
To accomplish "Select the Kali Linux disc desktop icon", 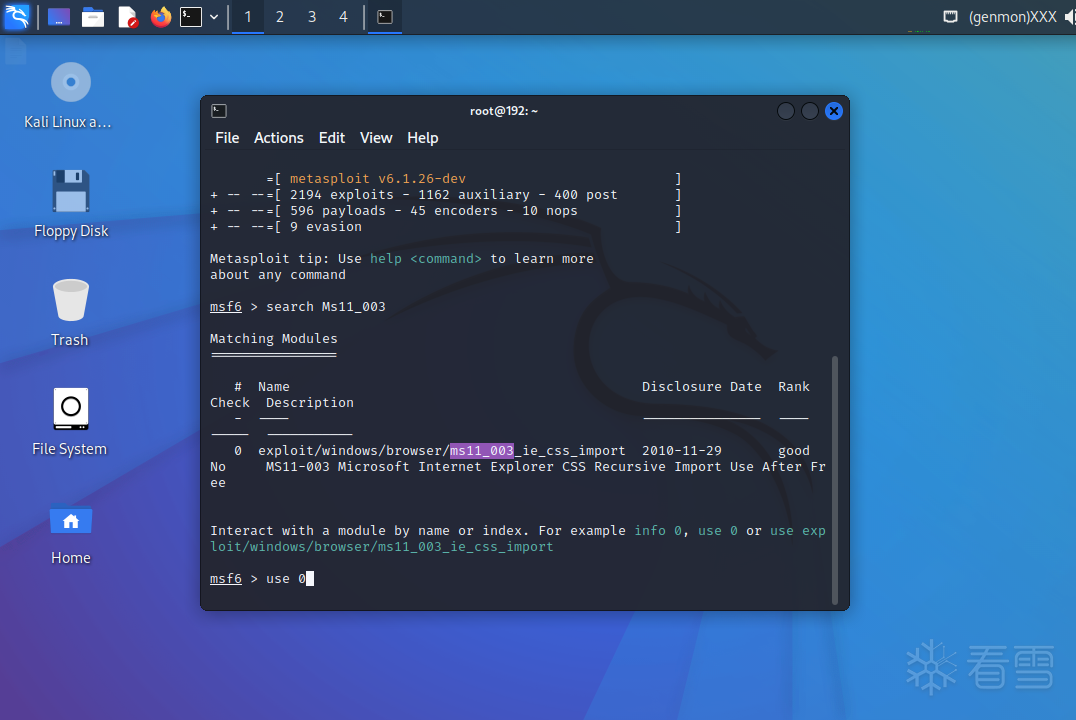I will pos(71,95).
